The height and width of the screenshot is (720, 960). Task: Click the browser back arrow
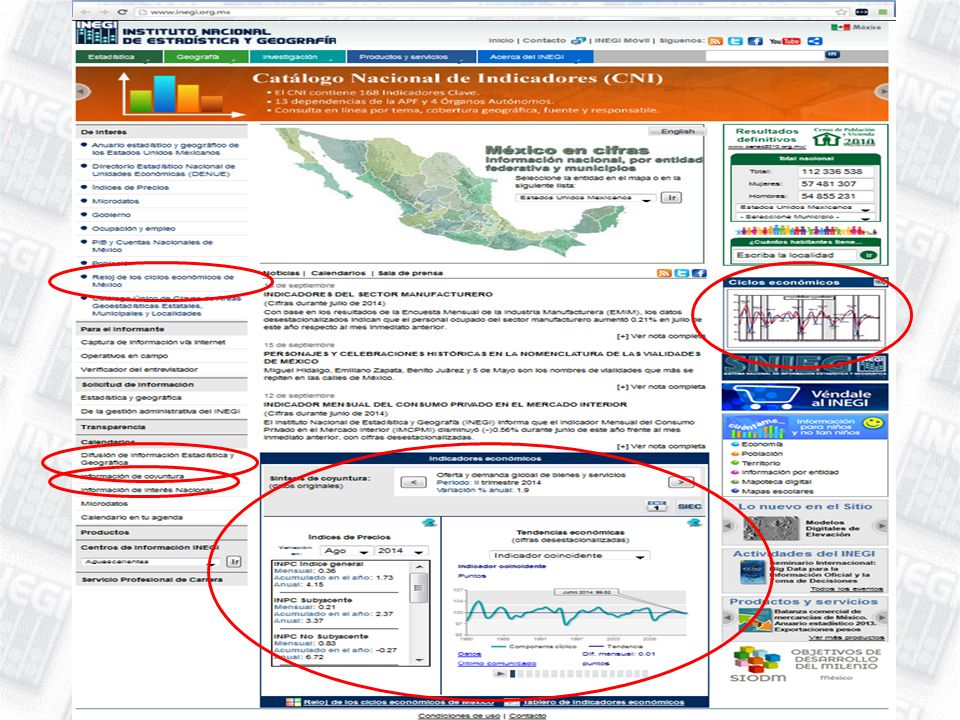pos(85,12)
